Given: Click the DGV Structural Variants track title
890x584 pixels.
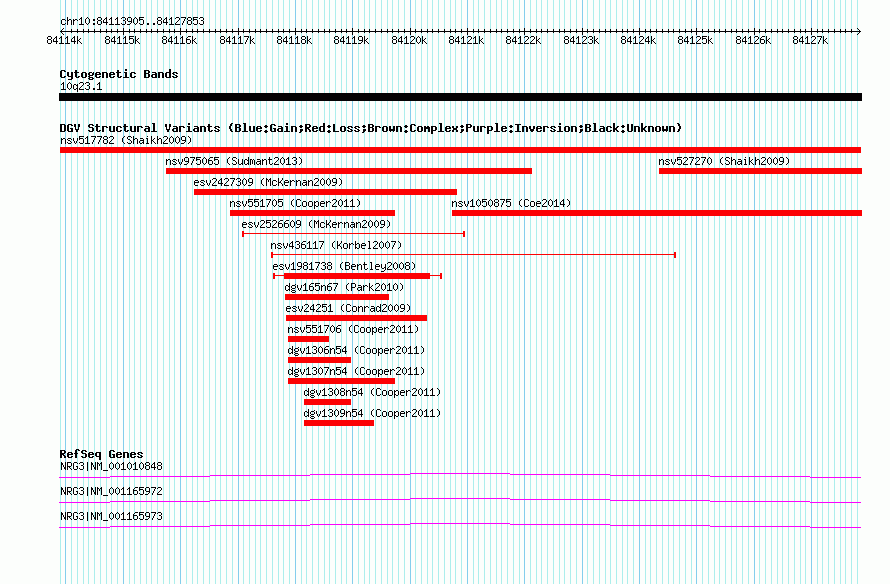Looking at the screenshot, I should pyautogui.click(x=371, y=128).
